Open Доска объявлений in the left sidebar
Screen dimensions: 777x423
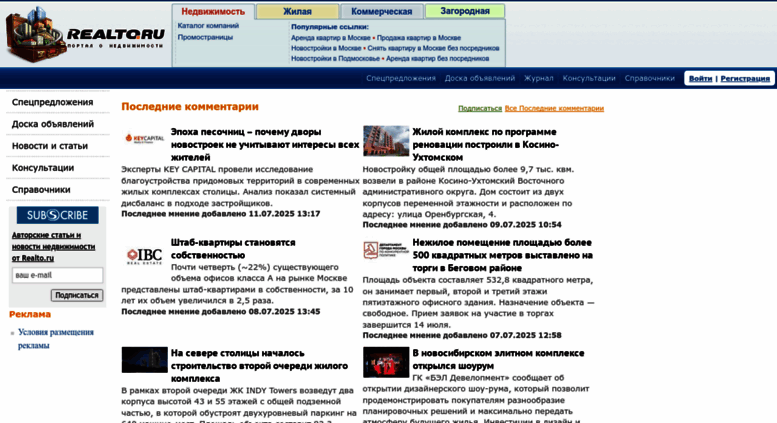pos(53,124)
